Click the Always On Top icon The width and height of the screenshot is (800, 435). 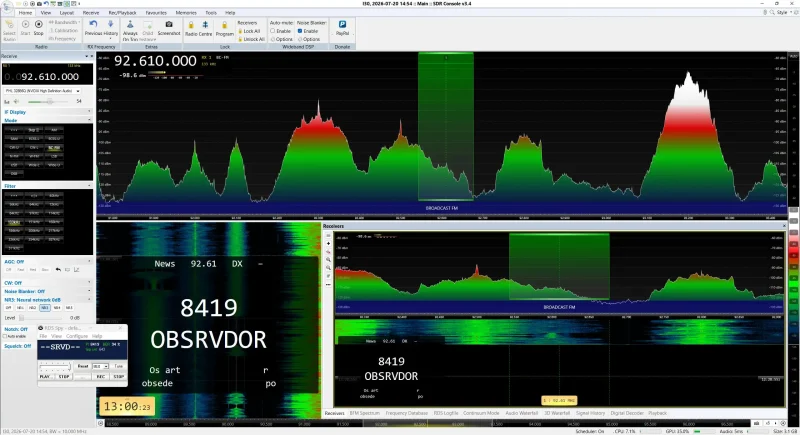[x=130, y=24]
